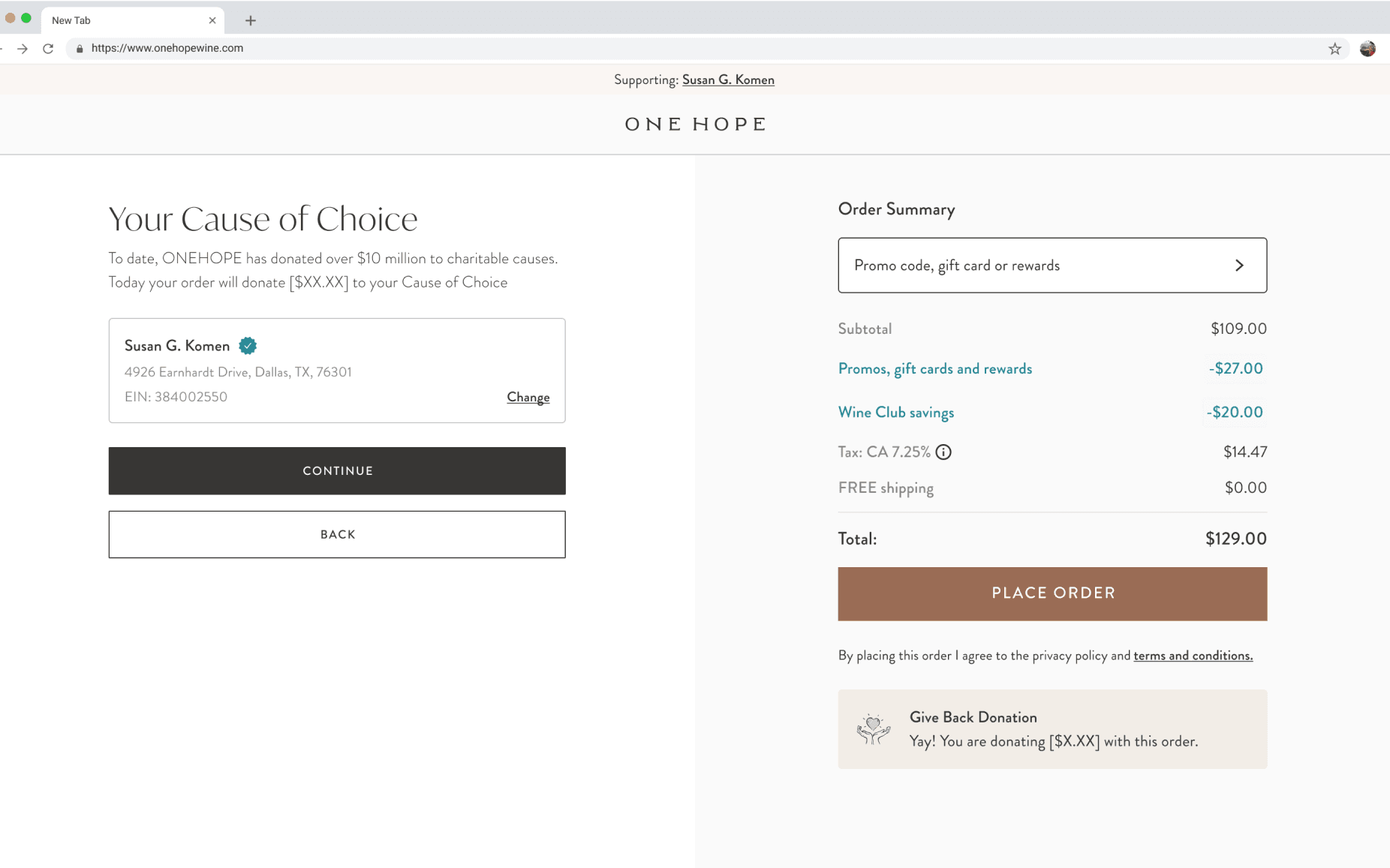
Task: Click the browser reload icon
Action: coord(48,49)
